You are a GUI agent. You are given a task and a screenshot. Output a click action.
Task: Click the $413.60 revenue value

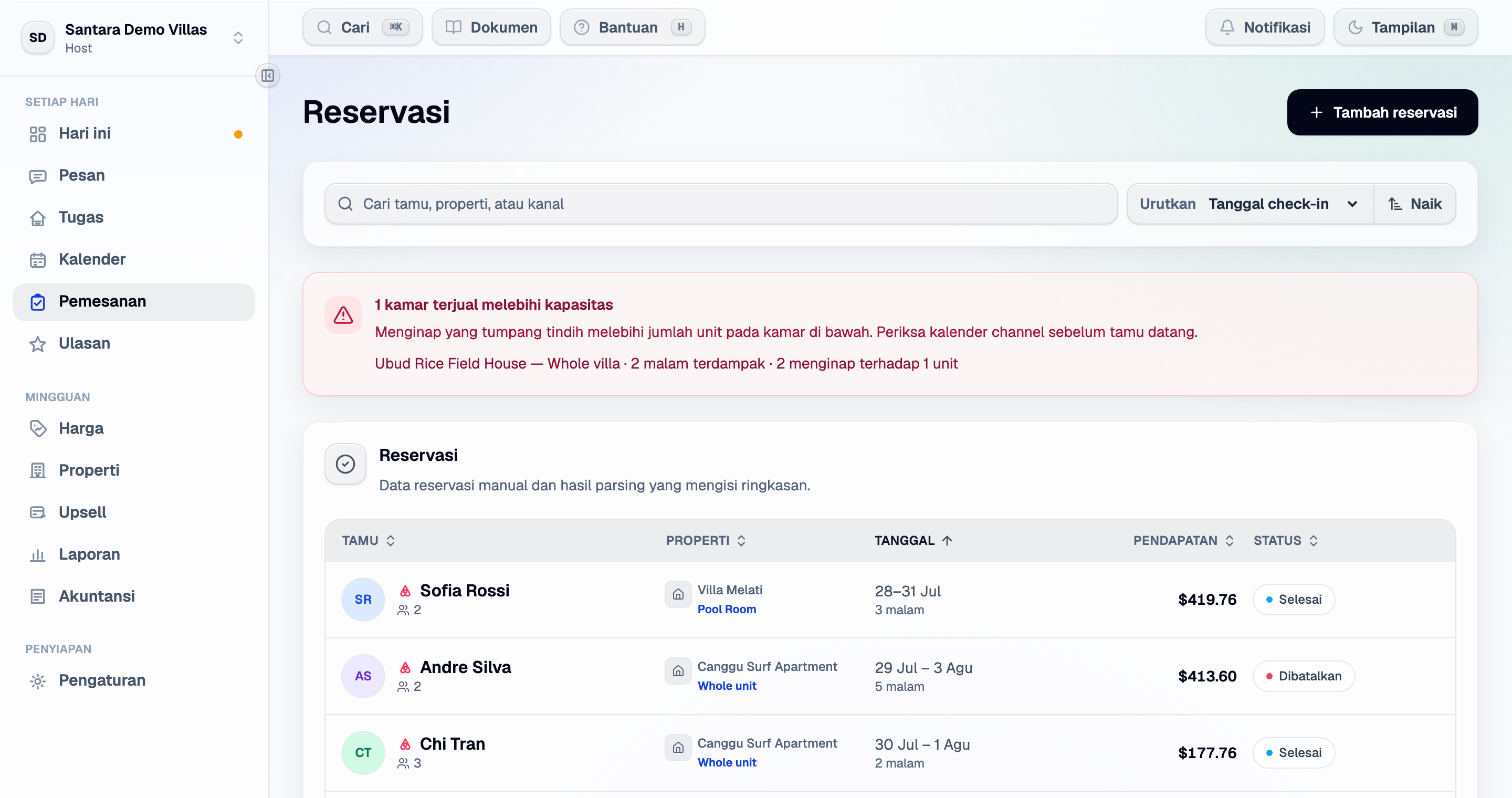click(x=1207, y=676)
